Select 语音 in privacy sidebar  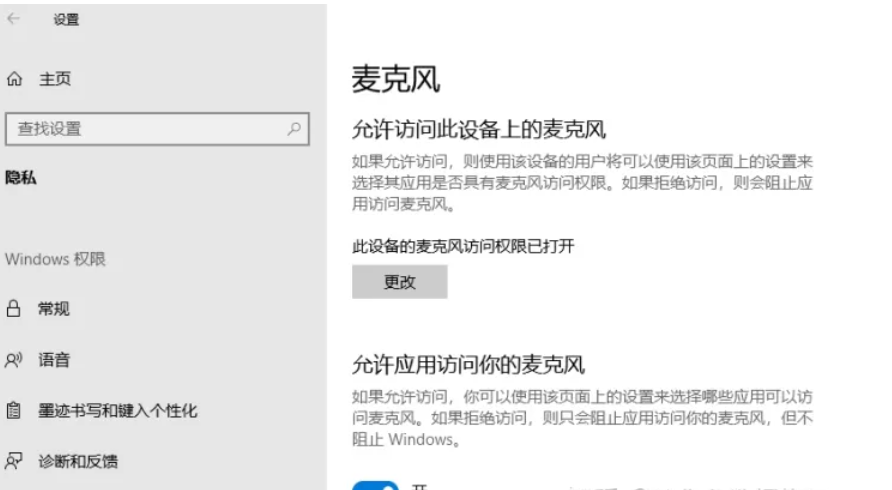coord(53,360)
